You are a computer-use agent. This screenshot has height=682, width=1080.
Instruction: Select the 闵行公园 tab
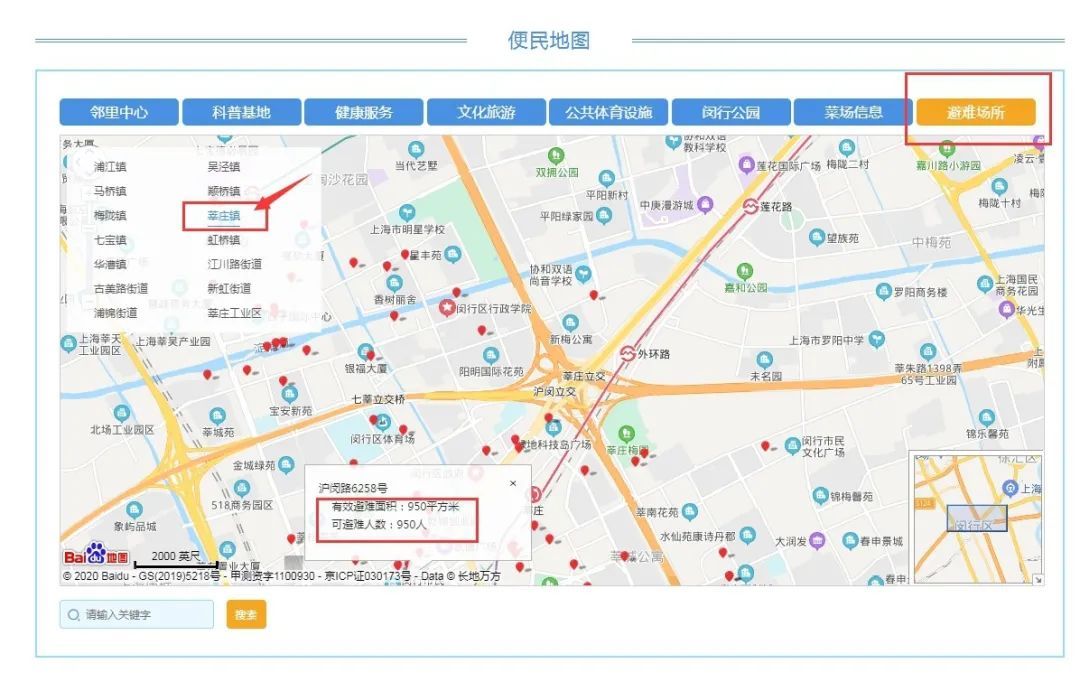pyautogui.click(x=731, y=112)
